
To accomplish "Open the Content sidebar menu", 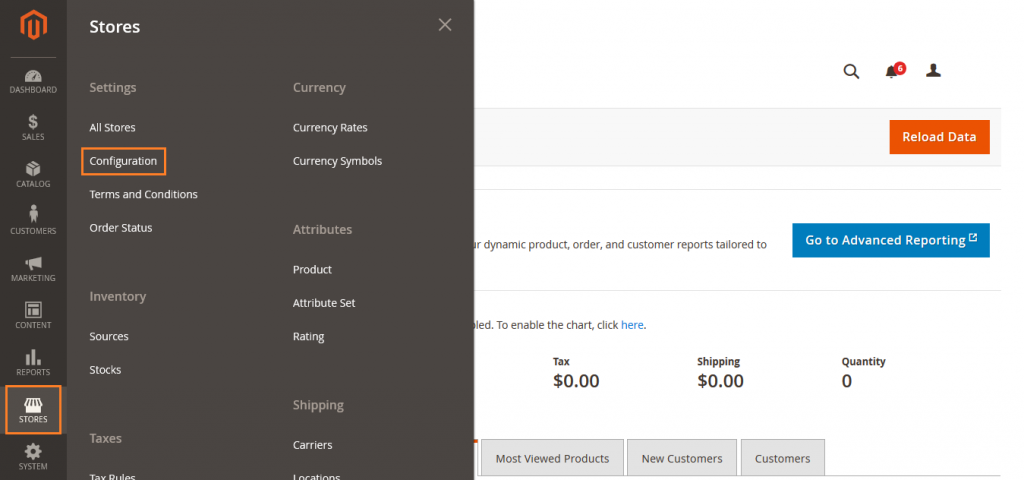I will tap(33, 316).
